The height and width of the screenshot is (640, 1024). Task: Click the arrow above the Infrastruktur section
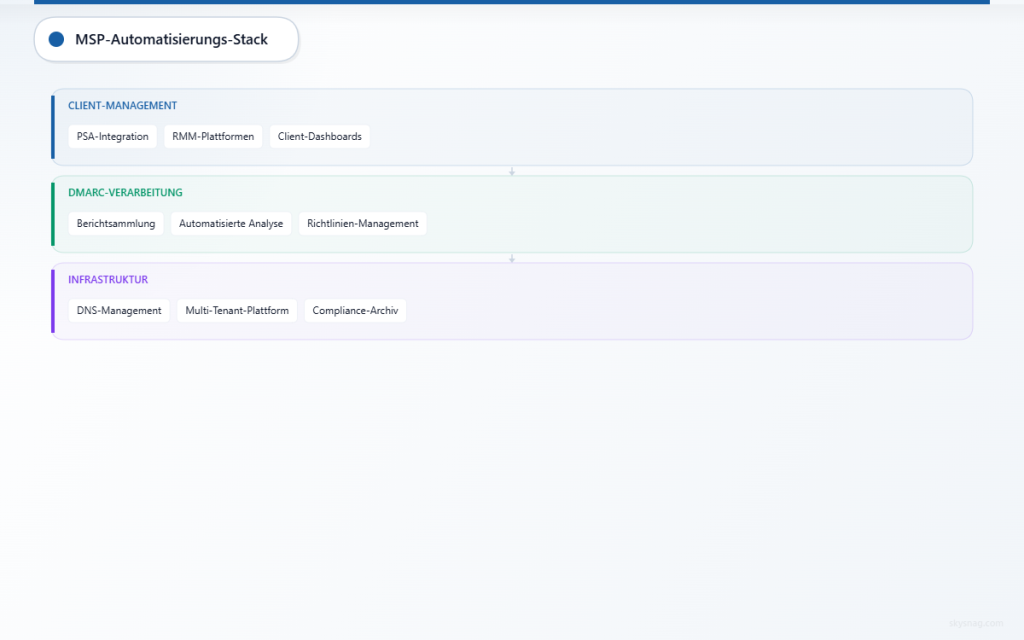512,257
